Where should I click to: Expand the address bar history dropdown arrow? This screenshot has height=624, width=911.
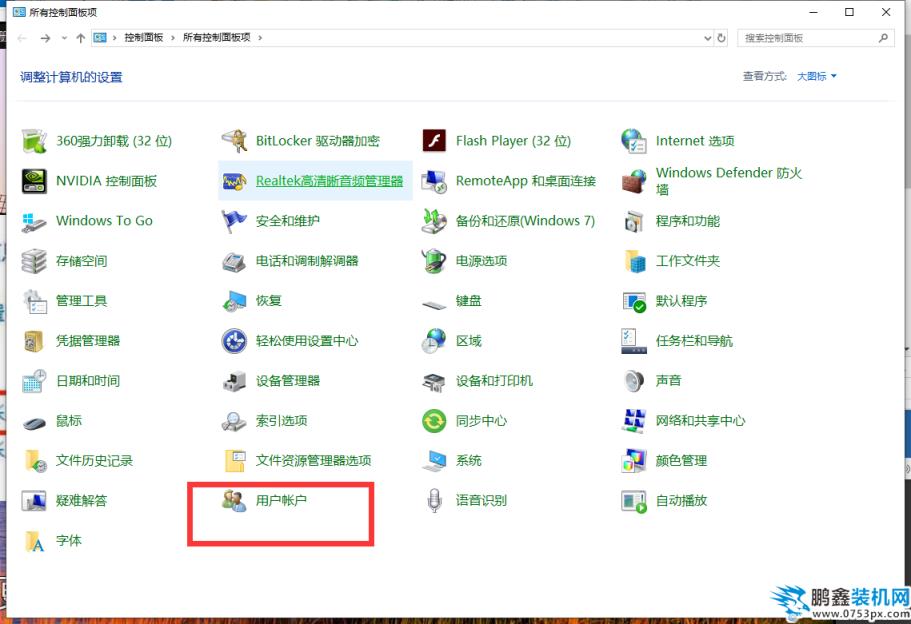708,38
